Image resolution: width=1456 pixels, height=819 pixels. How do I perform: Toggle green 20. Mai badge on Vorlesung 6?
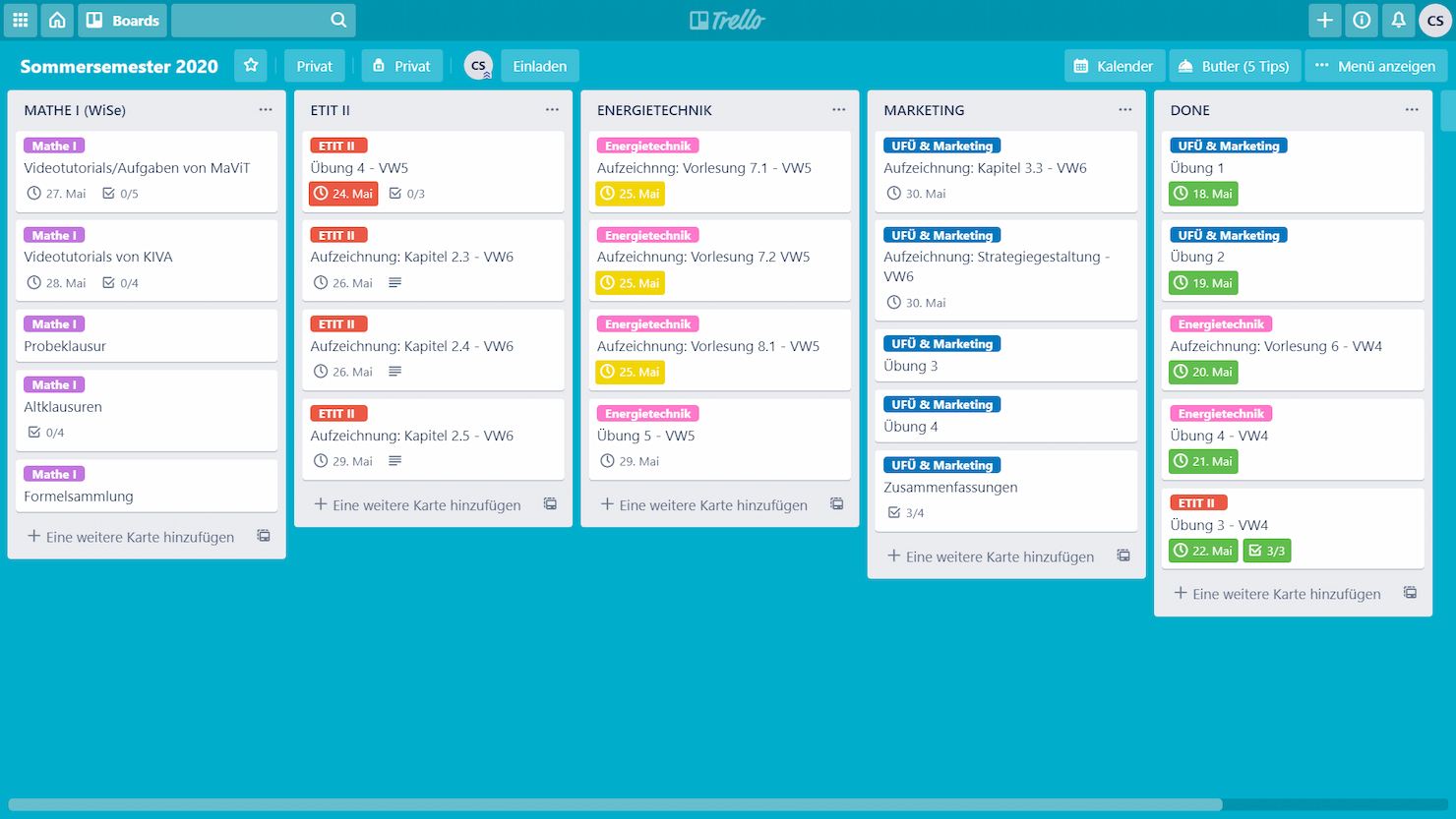coord(1203,372)
